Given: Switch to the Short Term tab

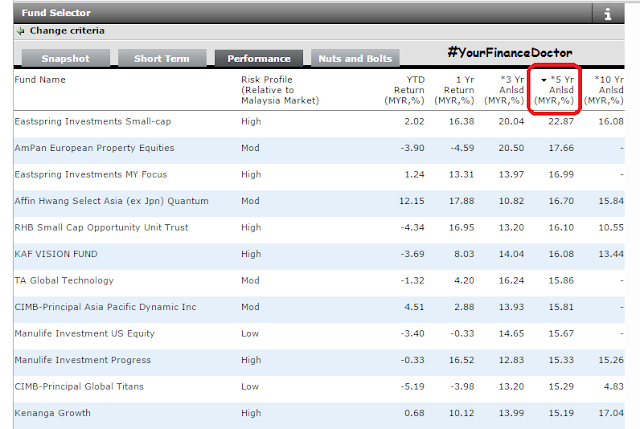Looking at the screenshot, I should [x=162, y=58].
